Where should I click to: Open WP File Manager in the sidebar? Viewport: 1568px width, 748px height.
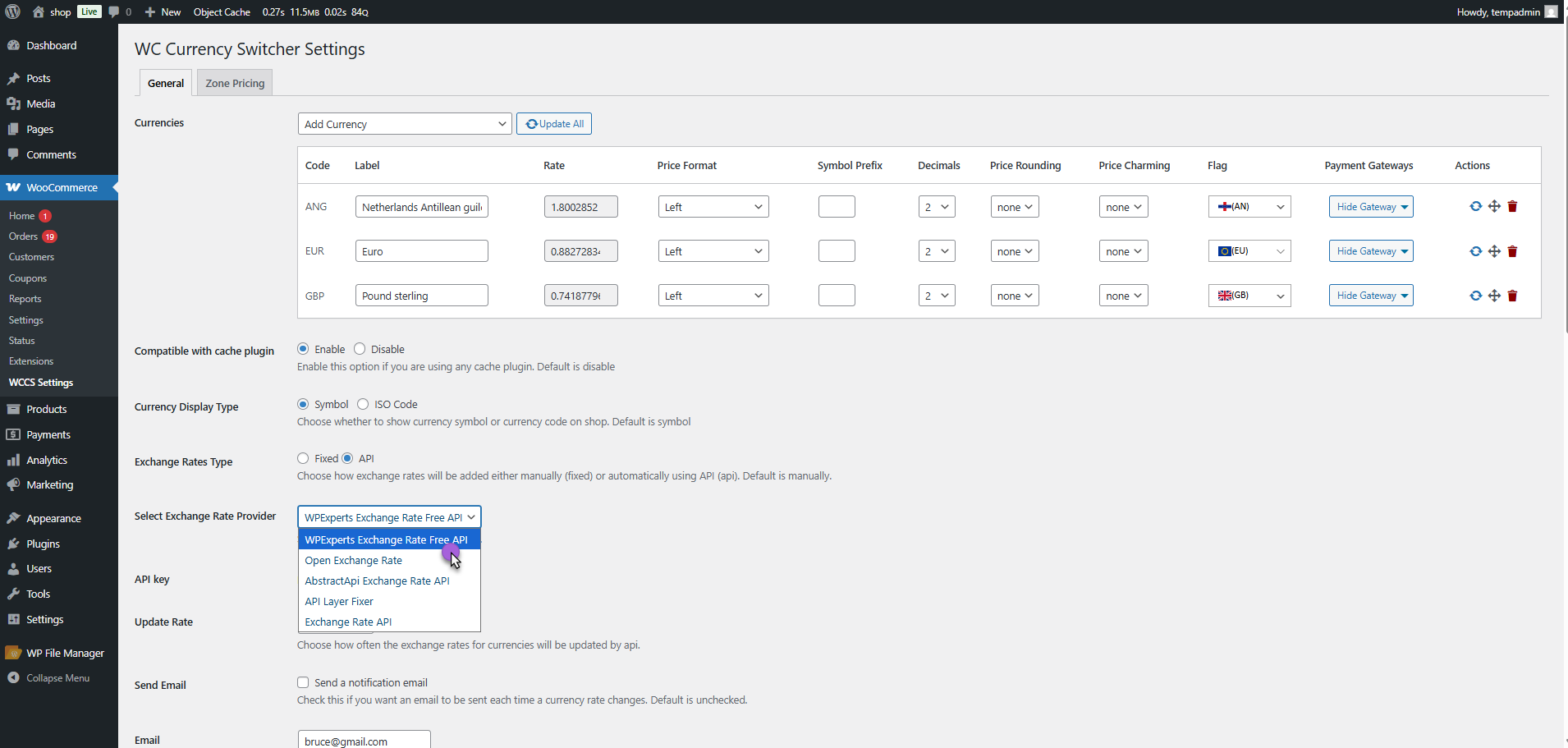coord(64,653)
